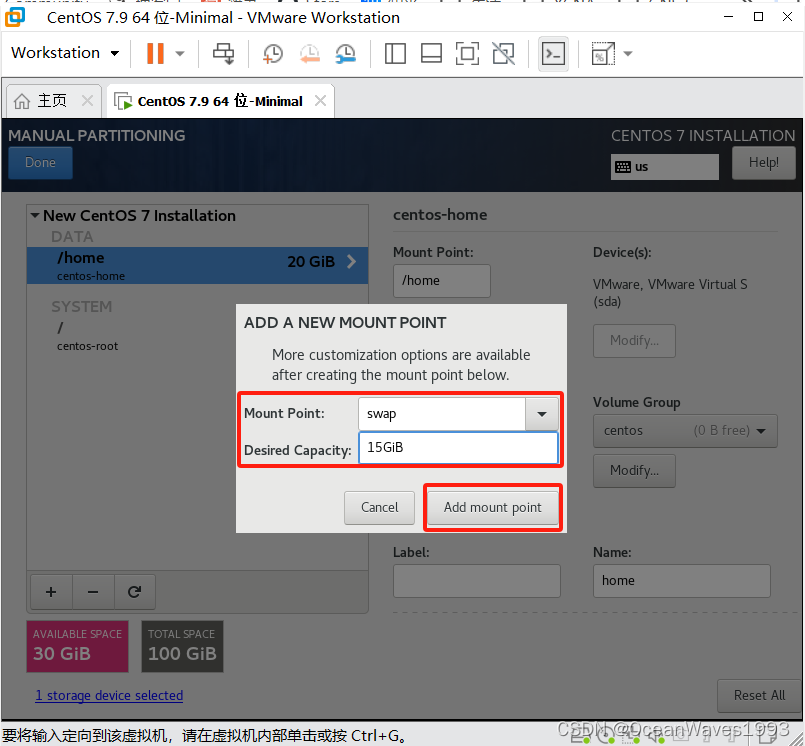Screen dimensions: 805x746
Task: Click the Volume Group Modify button
Action: pos(634,470)
